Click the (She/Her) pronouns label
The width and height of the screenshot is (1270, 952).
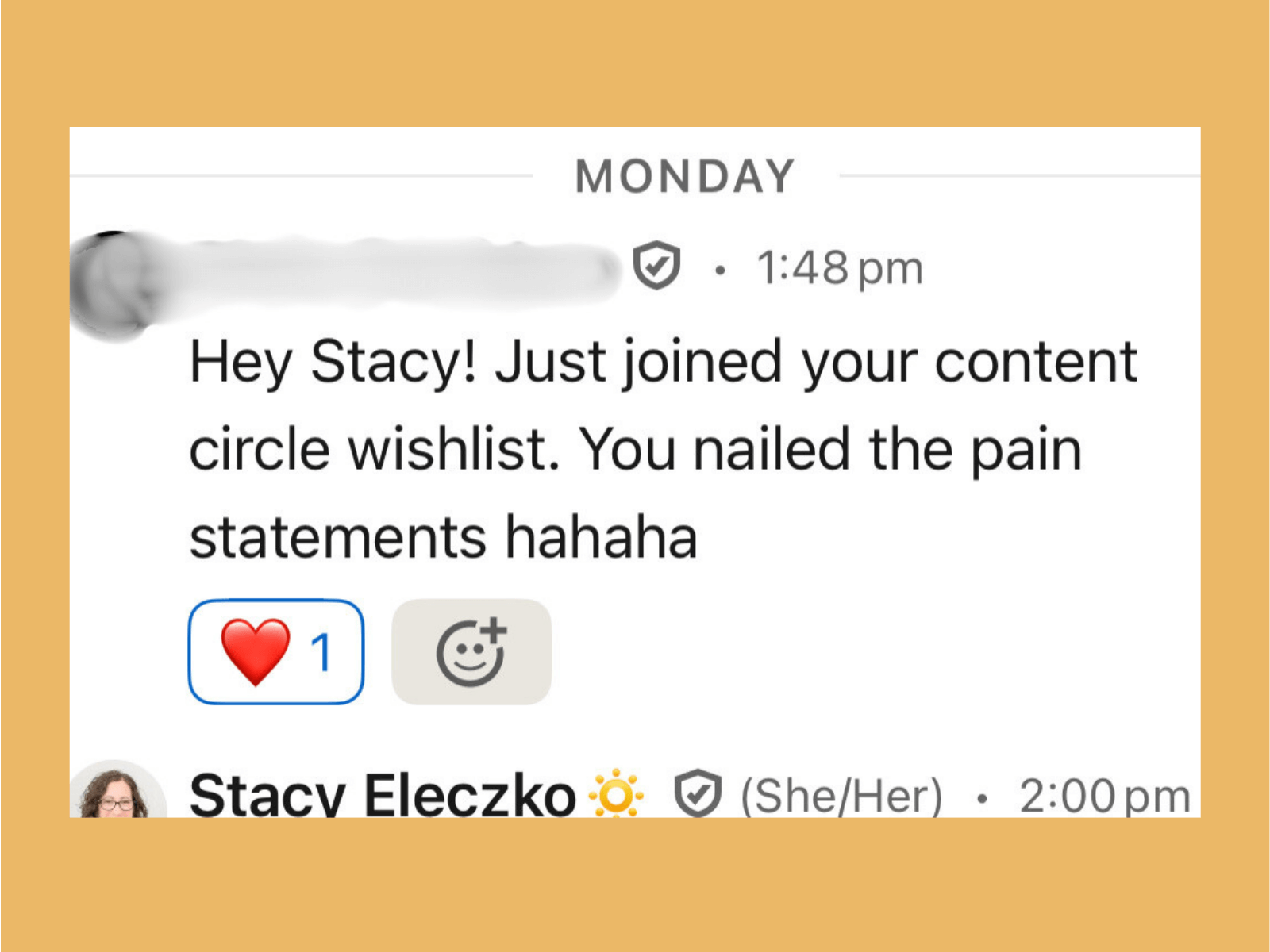coord(841,795)
